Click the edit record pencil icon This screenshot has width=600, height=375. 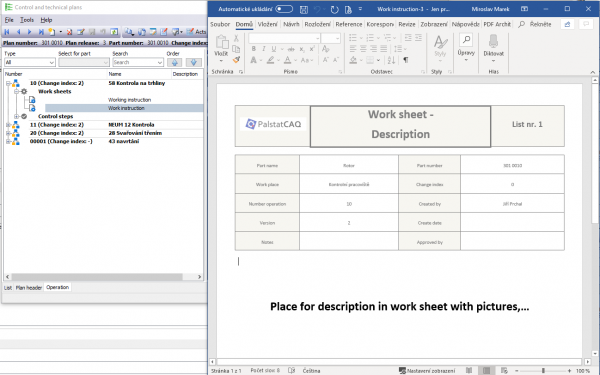coord(81,32)
